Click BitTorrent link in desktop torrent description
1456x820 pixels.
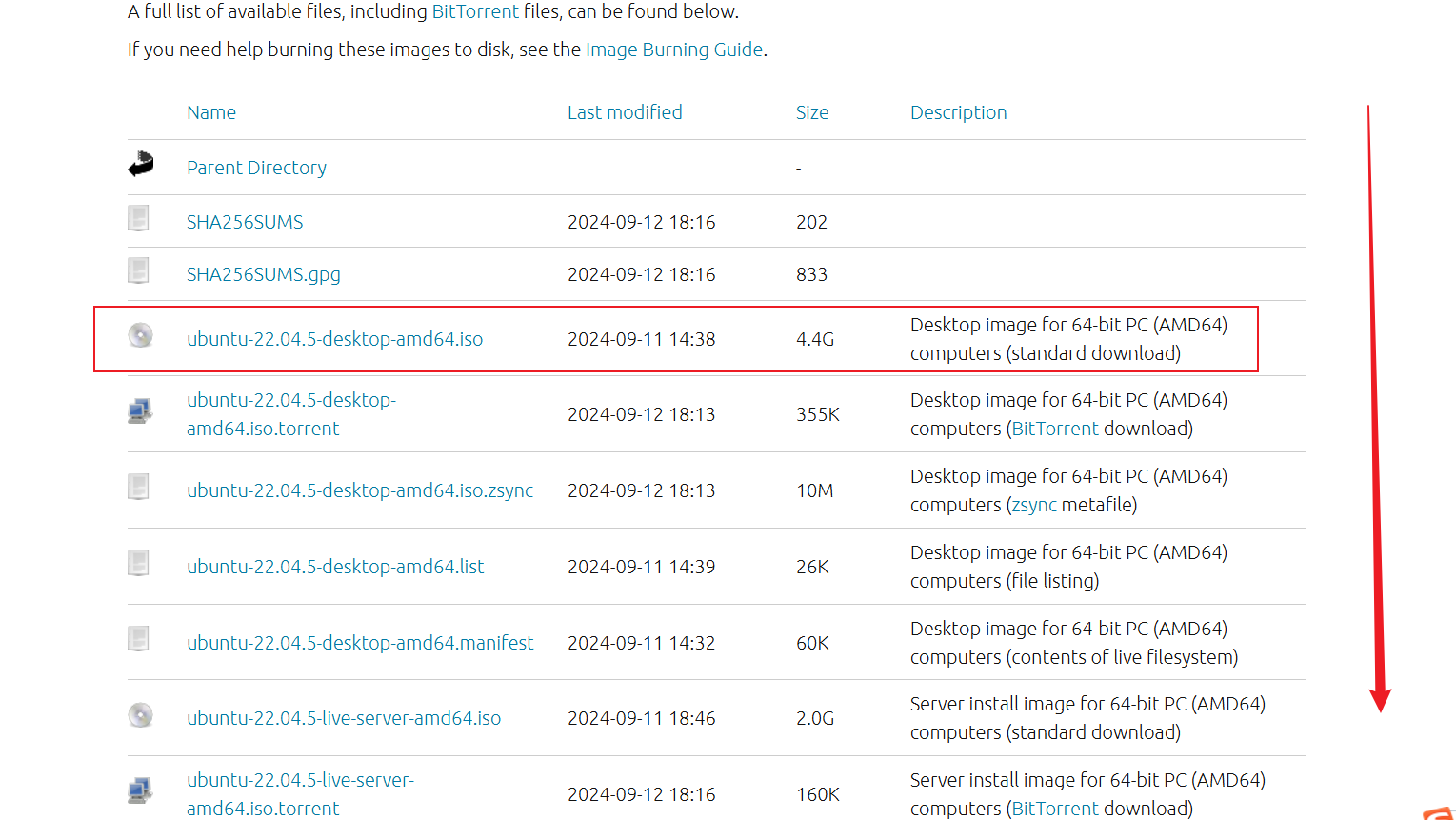coord(1055,429)
